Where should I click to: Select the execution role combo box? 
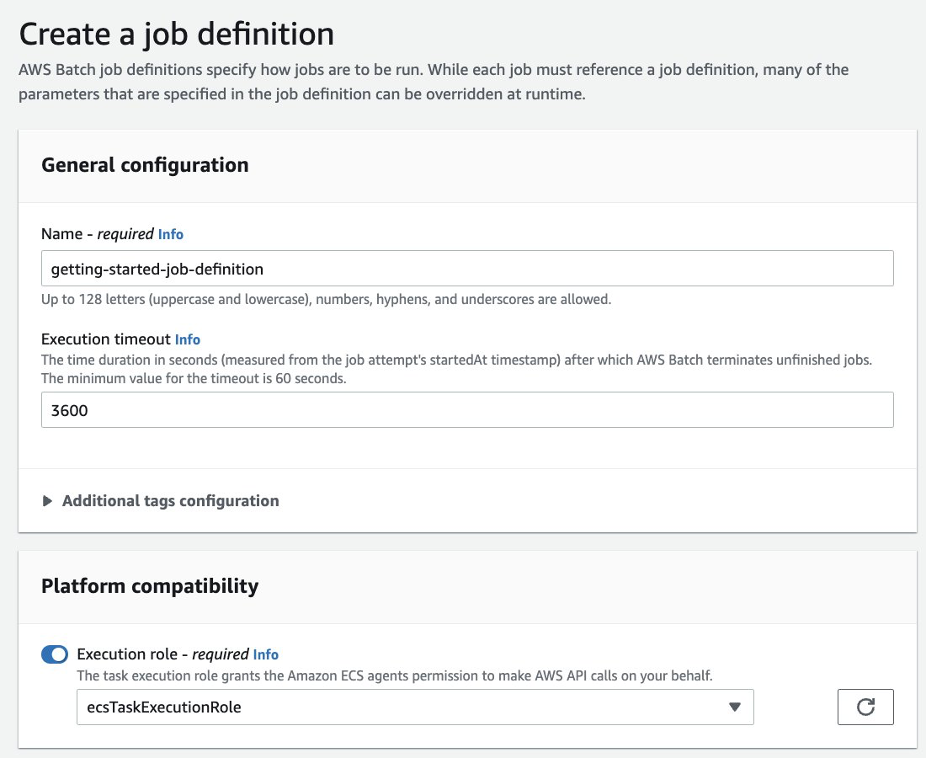click(x=400, y=707)
